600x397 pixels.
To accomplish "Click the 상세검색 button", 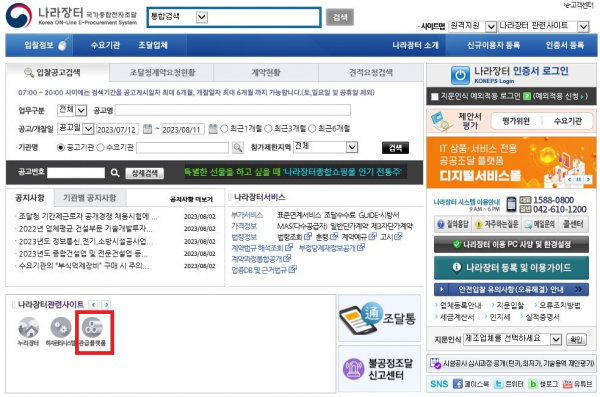I will 145,173.
